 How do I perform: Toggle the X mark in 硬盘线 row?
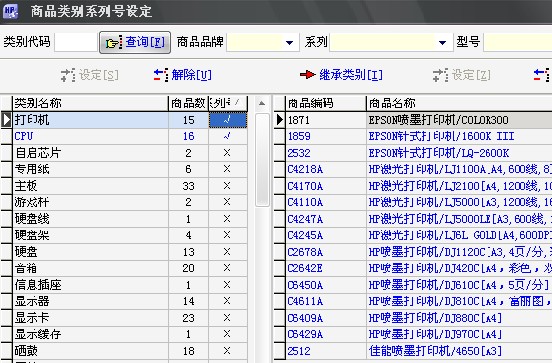coord(228,219)
